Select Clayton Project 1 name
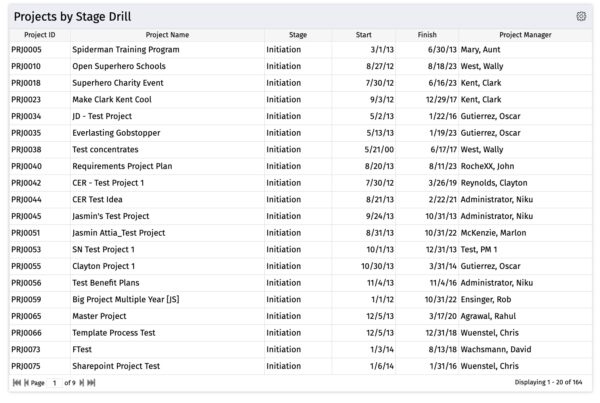The height and width of the screenshot is (403, 600). tap(104, 266)
